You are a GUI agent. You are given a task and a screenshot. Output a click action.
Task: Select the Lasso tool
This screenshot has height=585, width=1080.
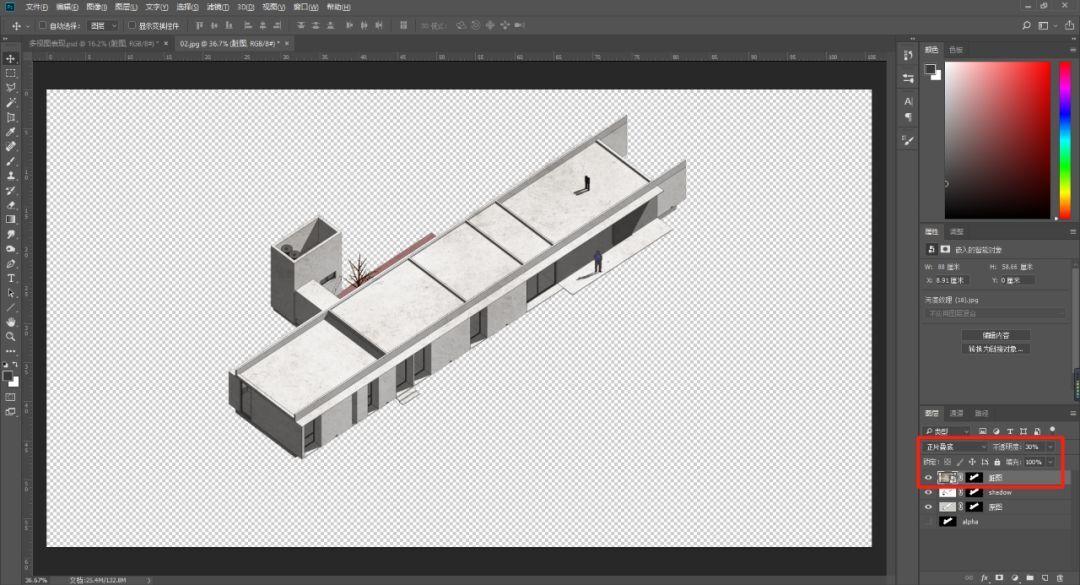[x=10, y=88]
